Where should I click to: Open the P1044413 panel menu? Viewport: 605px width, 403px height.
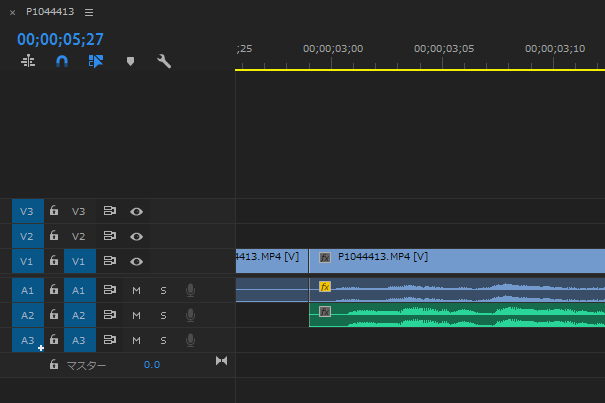89,12
